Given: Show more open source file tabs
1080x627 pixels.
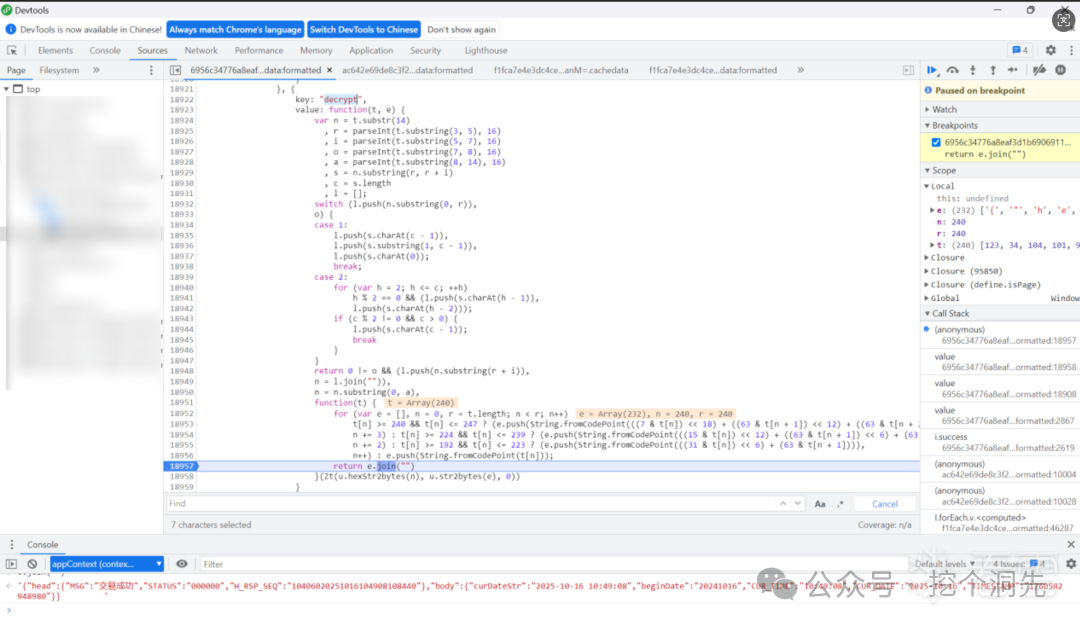Looking at the screenshot, I should (800, 70).
